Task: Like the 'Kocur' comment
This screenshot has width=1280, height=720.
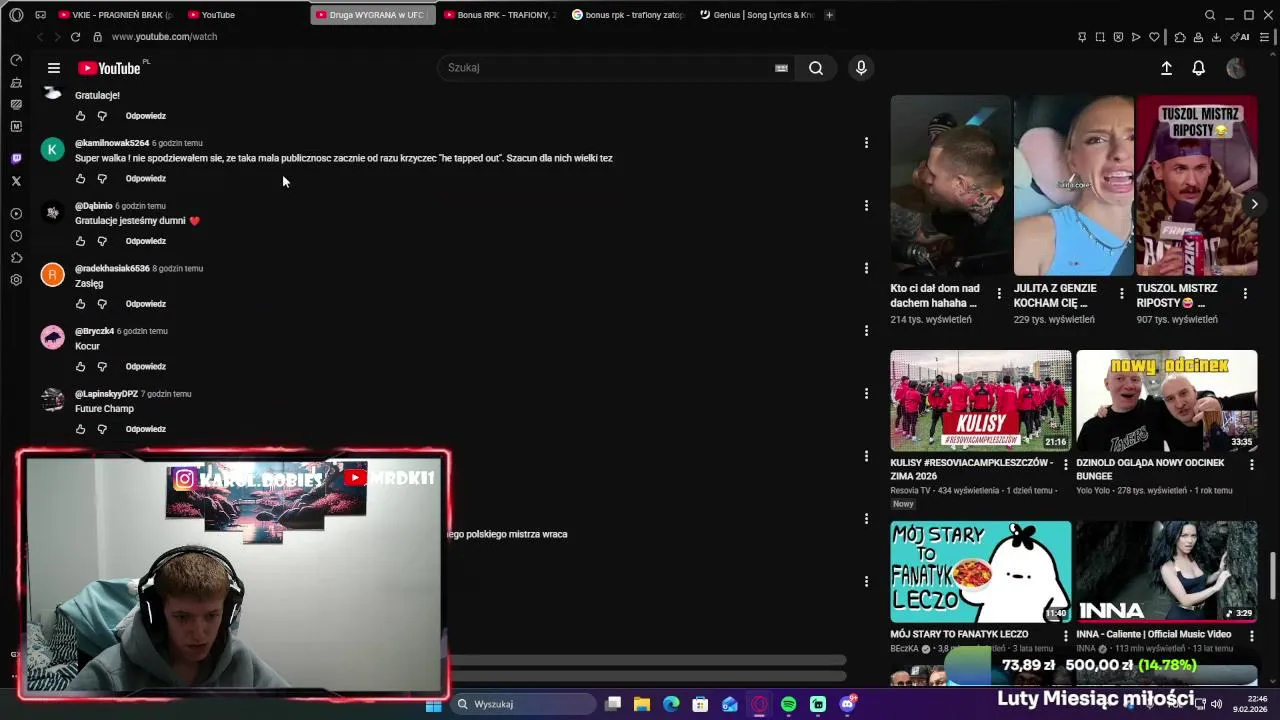Action: point(81,367)
